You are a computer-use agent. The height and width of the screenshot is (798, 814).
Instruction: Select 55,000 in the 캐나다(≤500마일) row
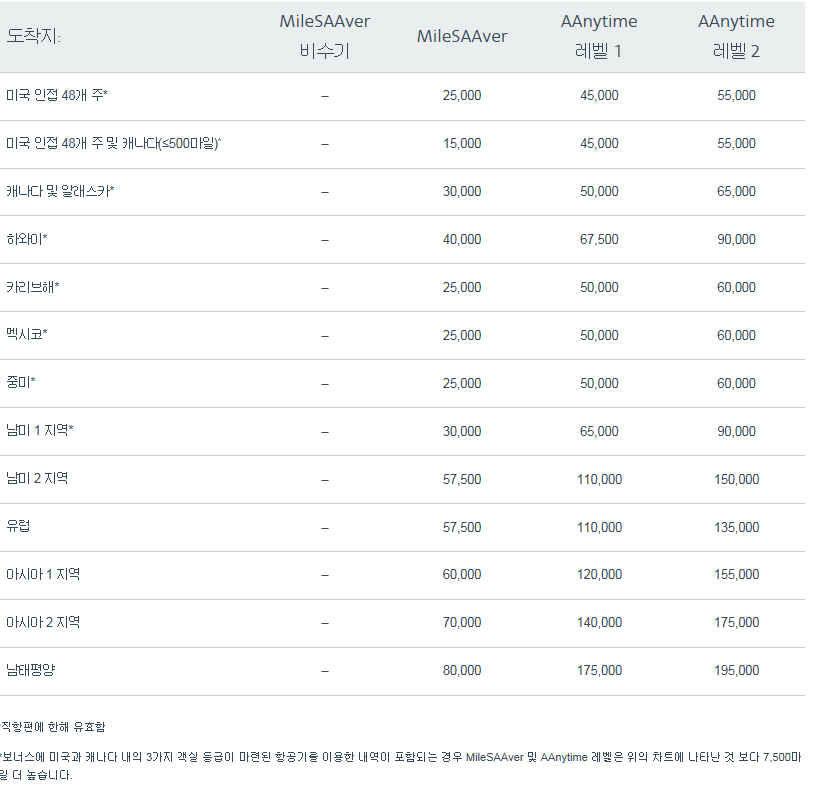tap(736, 143)
